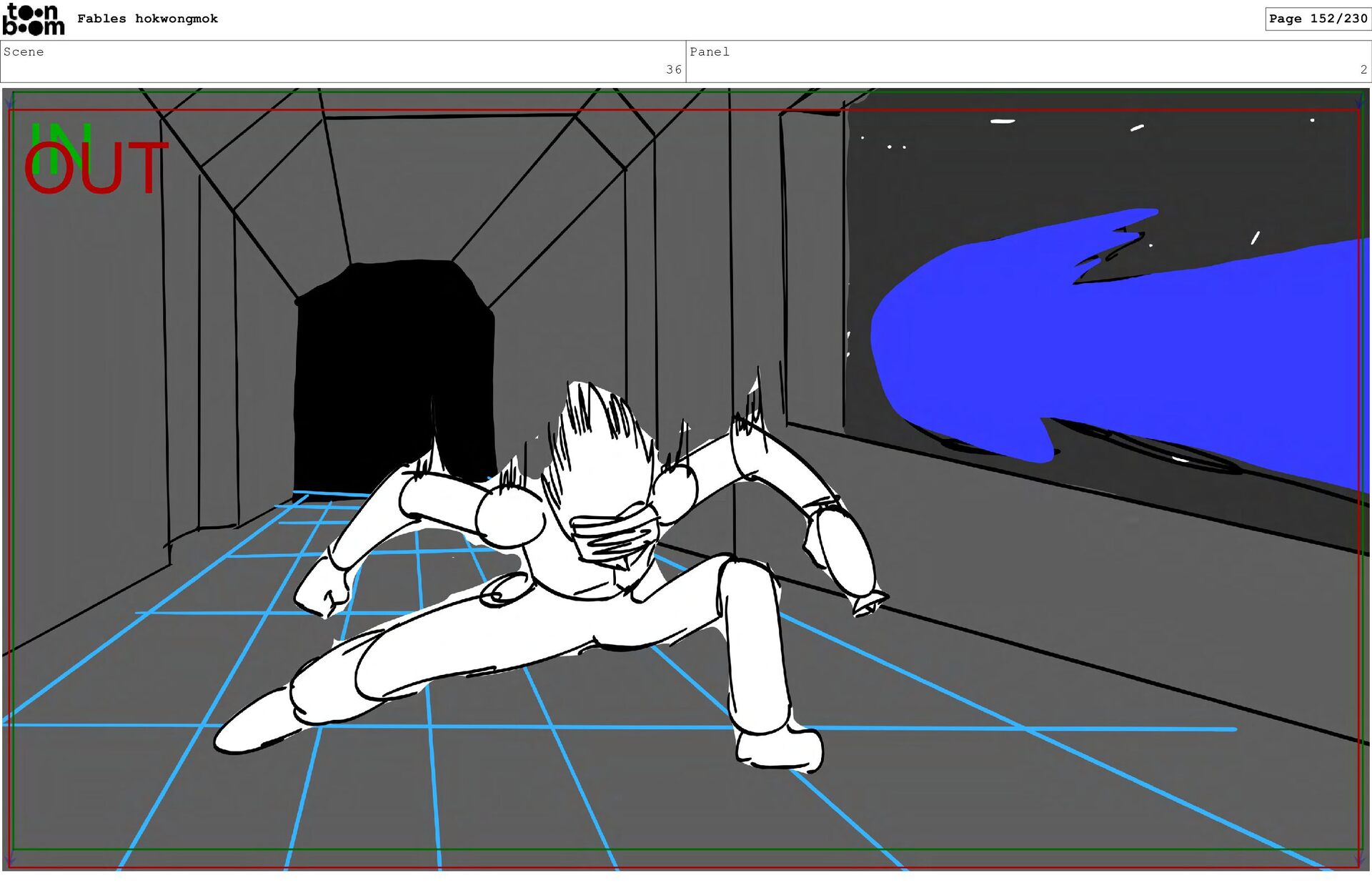The height and width of the screenshot is (888, 1372).
Task: Select the Panel header label
Action: pyautogui.click(x=709, y=52)
